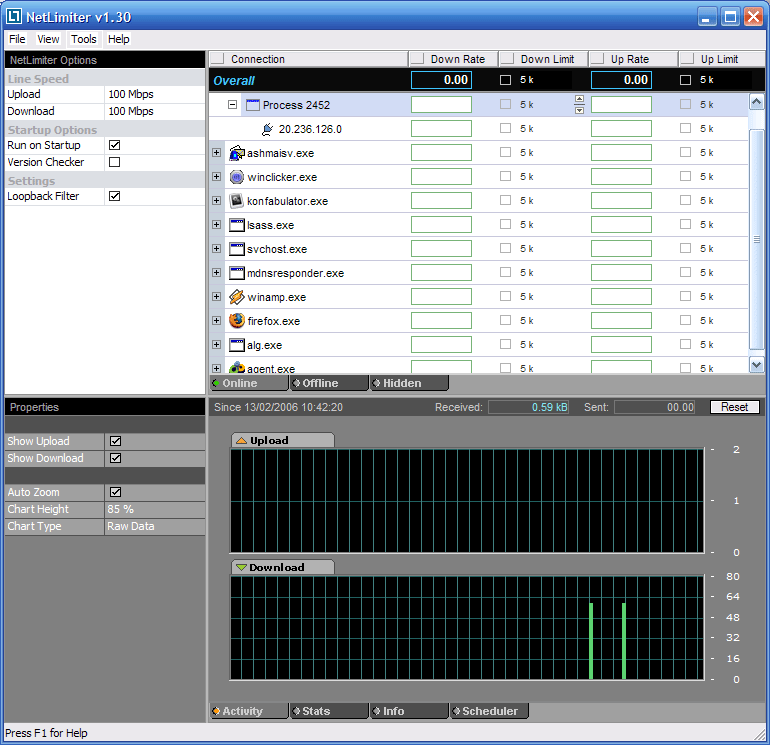This screenshot has height=745, width=770.
Task: Expand the winamp.exe tree node
Action: [x=217, y=296]
